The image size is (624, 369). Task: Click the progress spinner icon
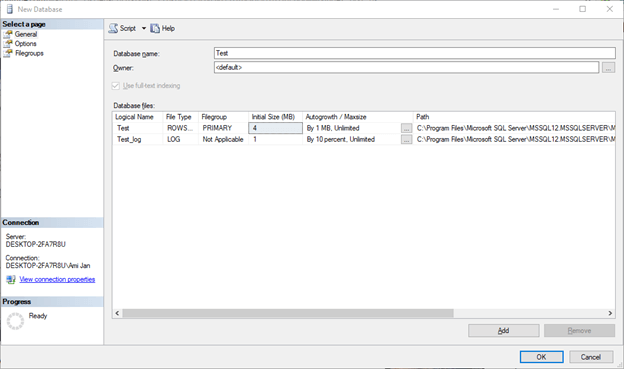click(16, 321)
